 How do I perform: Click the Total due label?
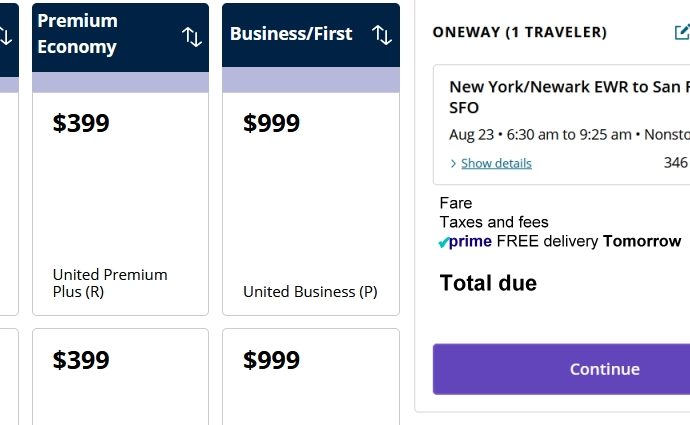pos(488,283)
